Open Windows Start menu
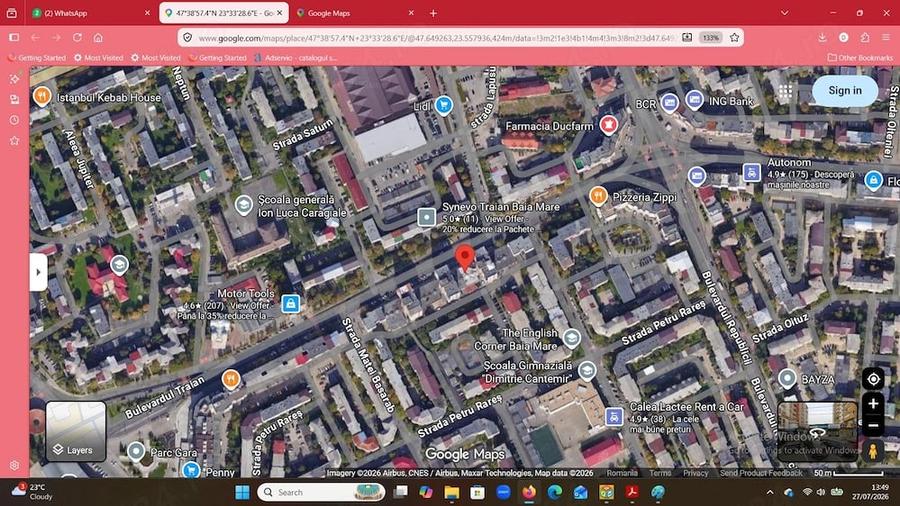This screenshot has height=506, width=900. point(242,492)
